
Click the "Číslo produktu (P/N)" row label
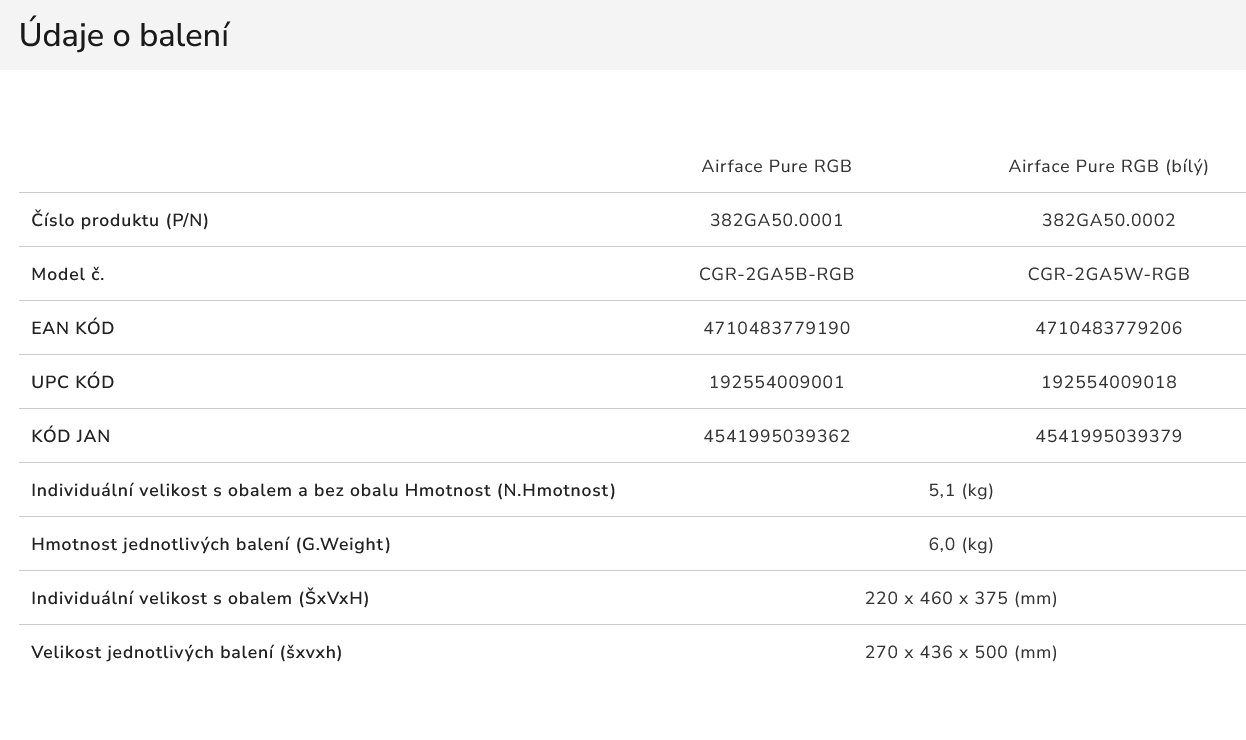pyautogui.click(x=120, y=220)
